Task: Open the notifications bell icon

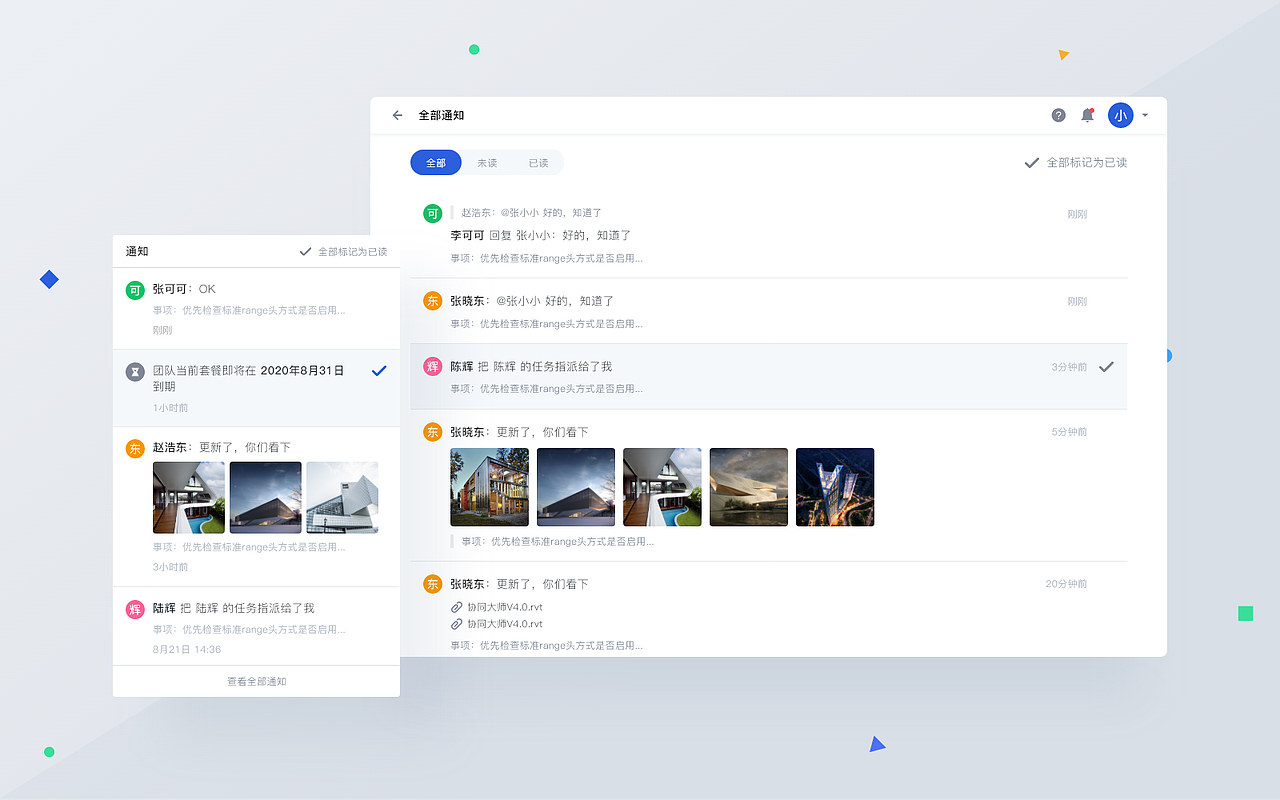Action: [1087, 115]
